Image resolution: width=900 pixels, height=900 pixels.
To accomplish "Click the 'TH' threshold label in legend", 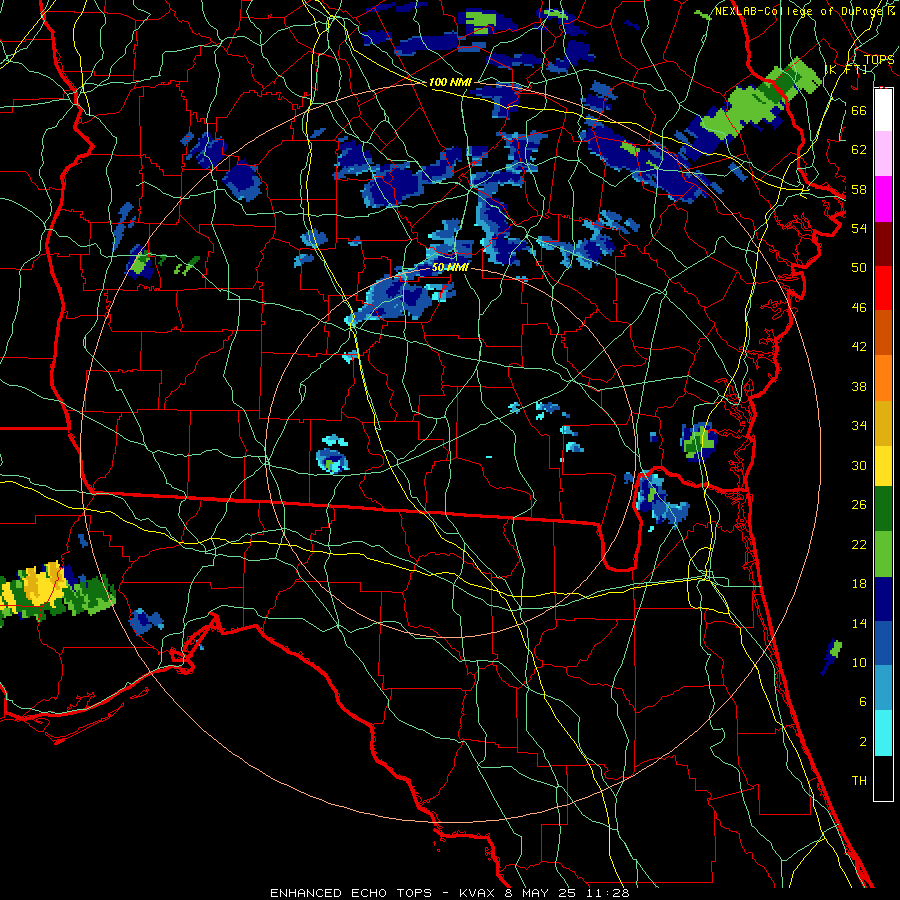I will (859, 781).
